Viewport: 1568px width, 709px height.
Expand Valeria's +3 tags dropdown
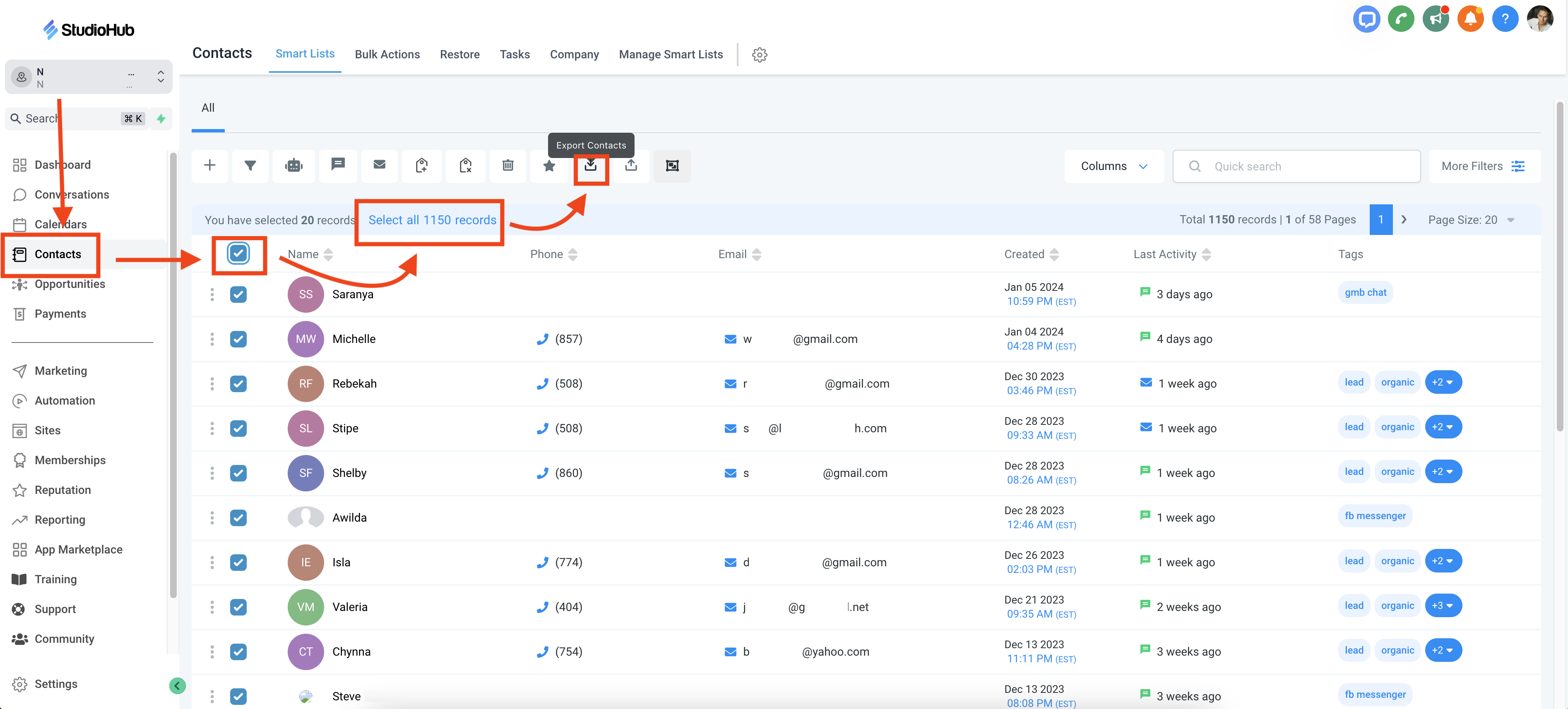(1443, 606)
